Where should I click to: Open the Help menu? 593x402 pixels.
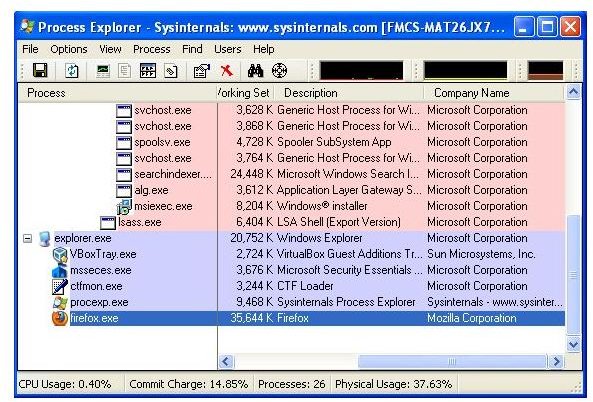[x=264, y=49]
